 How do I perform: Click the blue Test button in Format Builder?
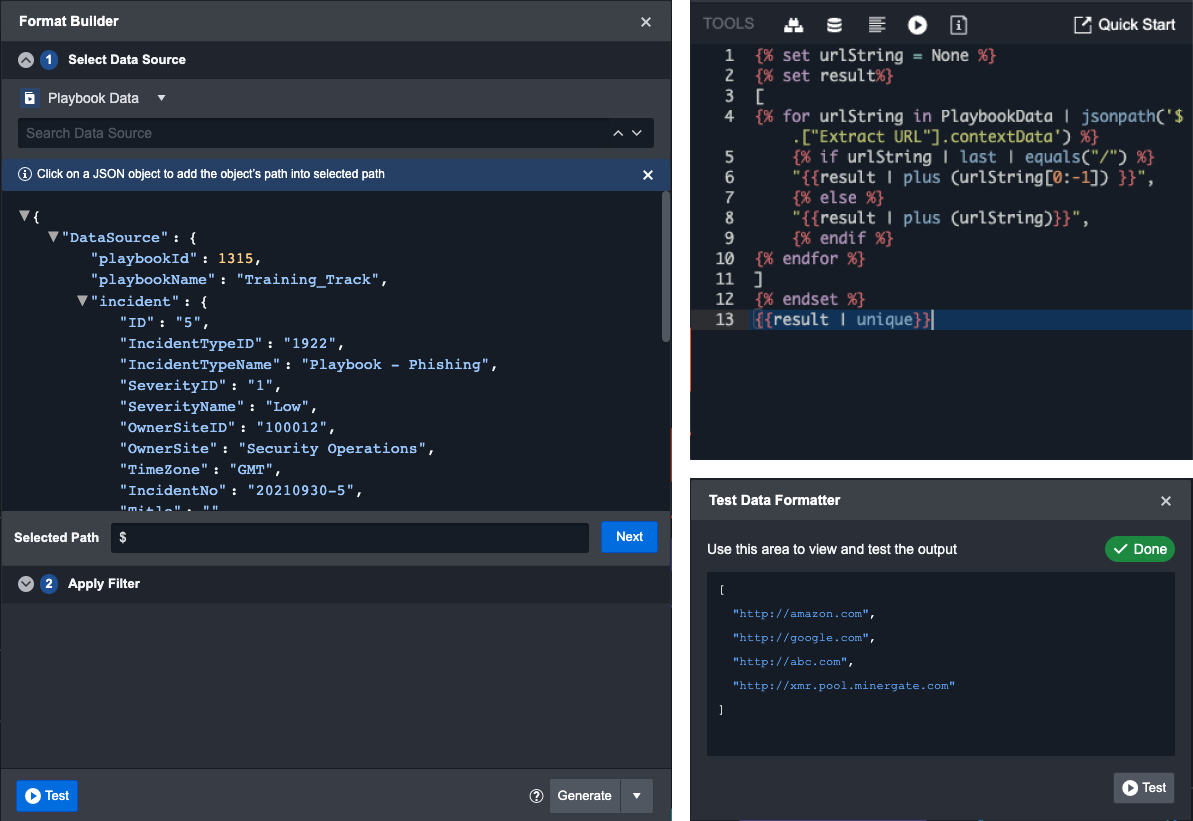[x=47, y=796]
